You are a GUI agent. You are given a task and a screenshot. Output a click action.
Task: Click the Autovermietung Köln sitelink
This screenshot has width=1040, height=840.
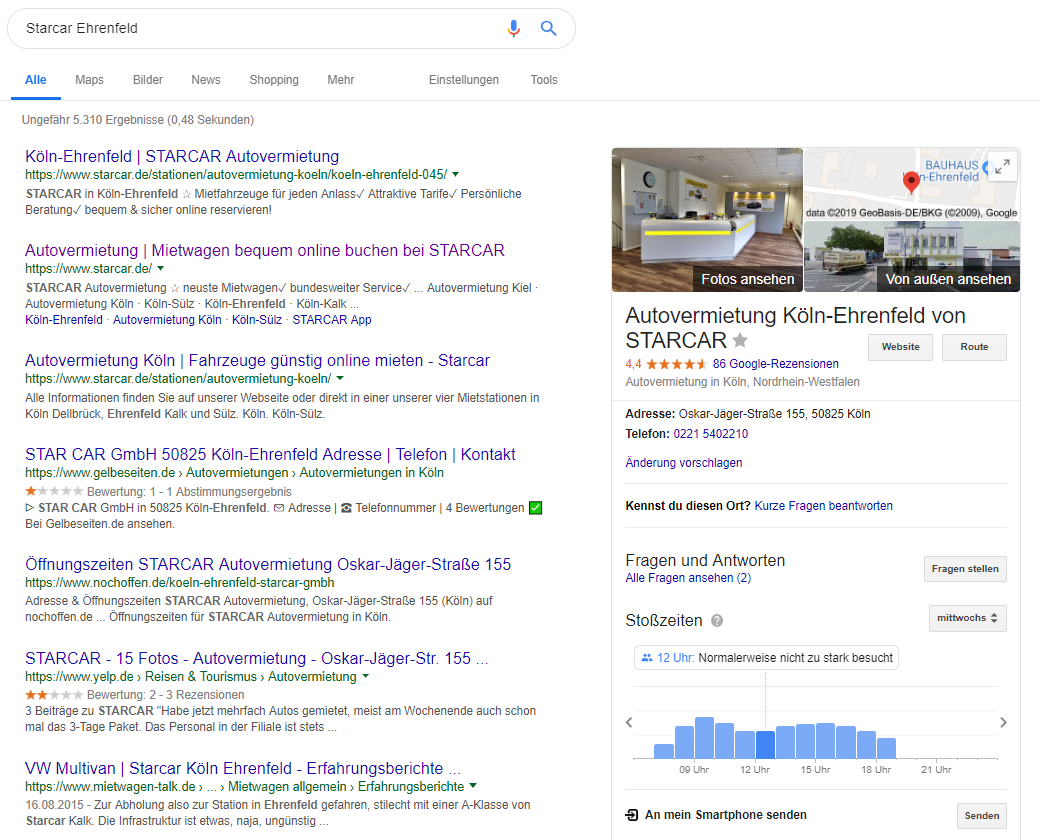click(167, 320)
